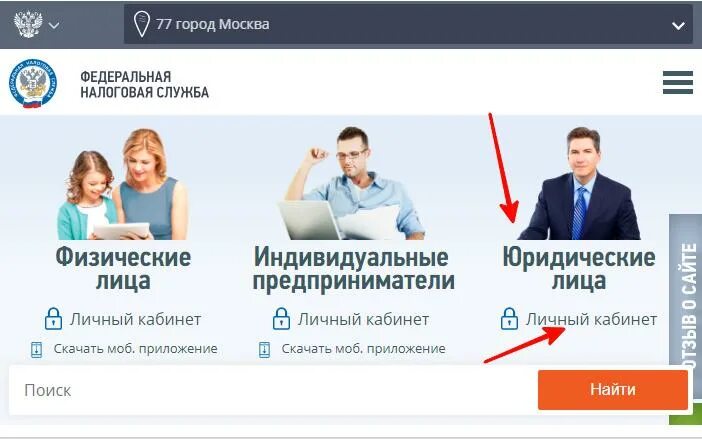The width and height of the screenshot is (702, 439).
Task: Click the orange Найти button
Action: (612, 389)
